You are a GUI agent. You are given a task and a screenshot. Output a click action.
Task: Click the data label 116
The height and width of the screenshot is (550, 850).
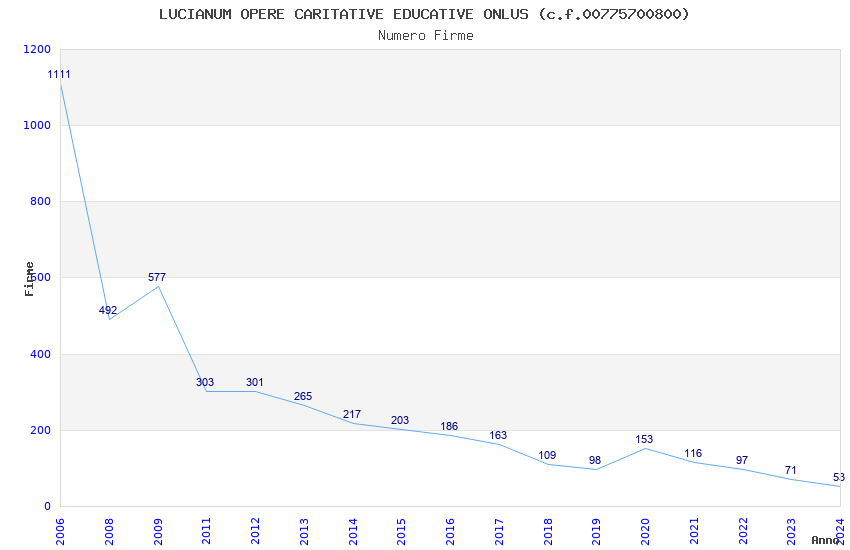point(693,453)
